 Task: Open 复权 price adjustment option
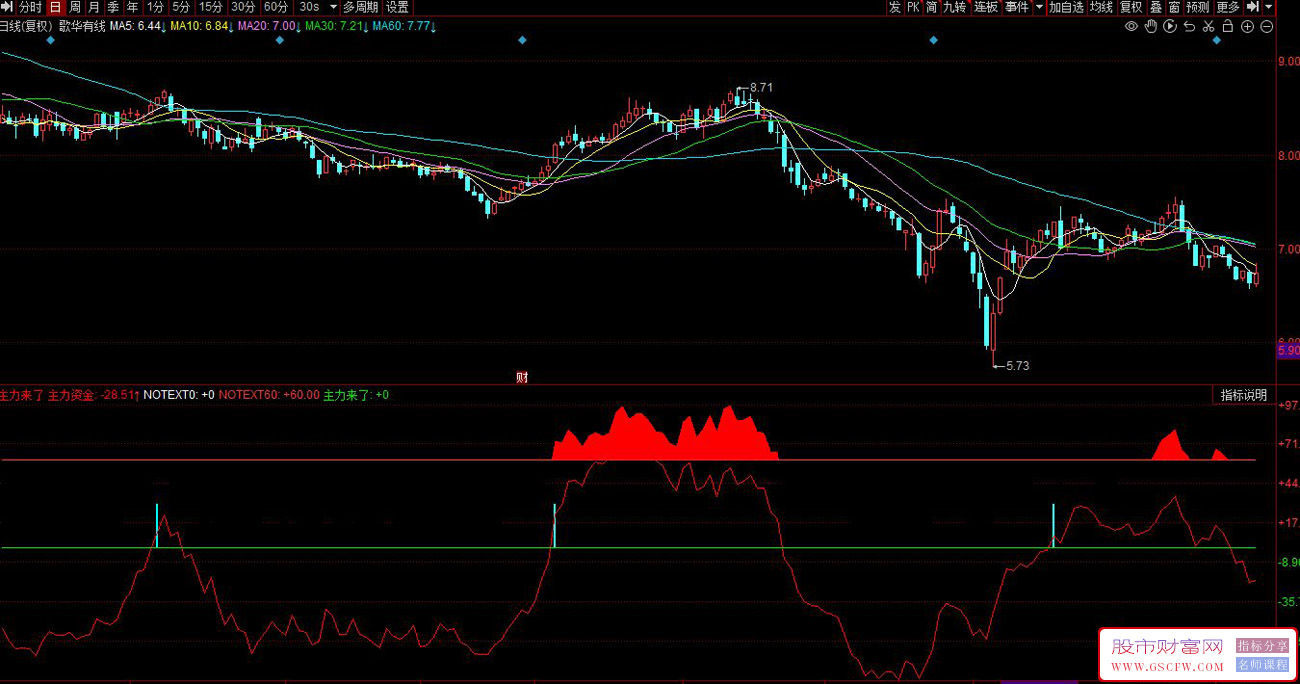click(1131, 7)
